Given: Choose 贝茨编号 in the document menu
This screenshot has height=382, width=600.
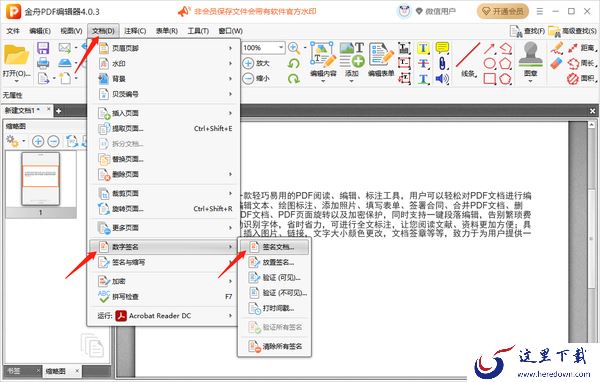Looking at the screenshot, I should (x=164, y=94).
